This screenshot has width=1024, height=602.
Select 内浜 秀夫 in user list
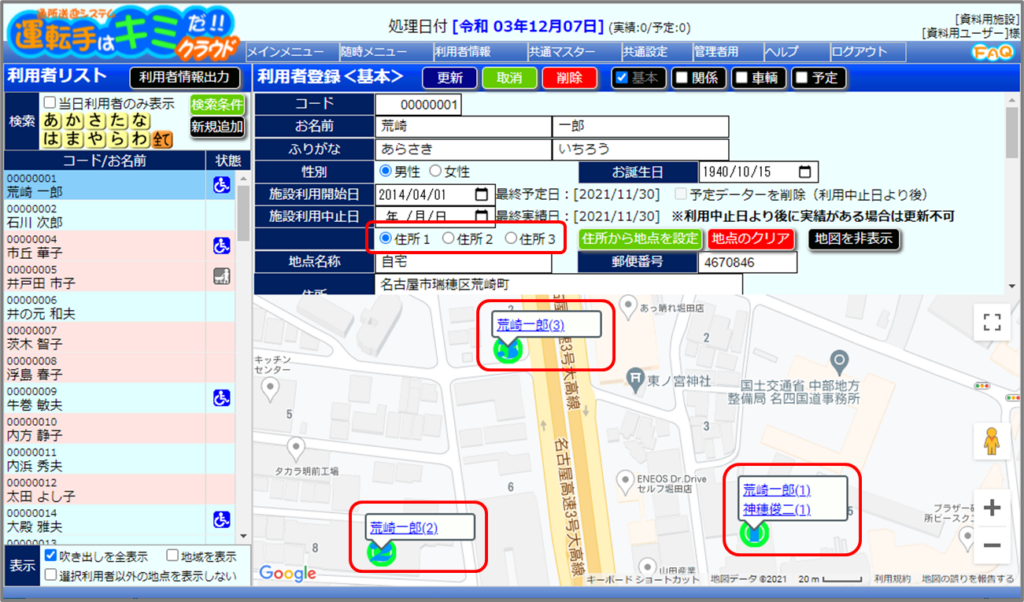119,459
